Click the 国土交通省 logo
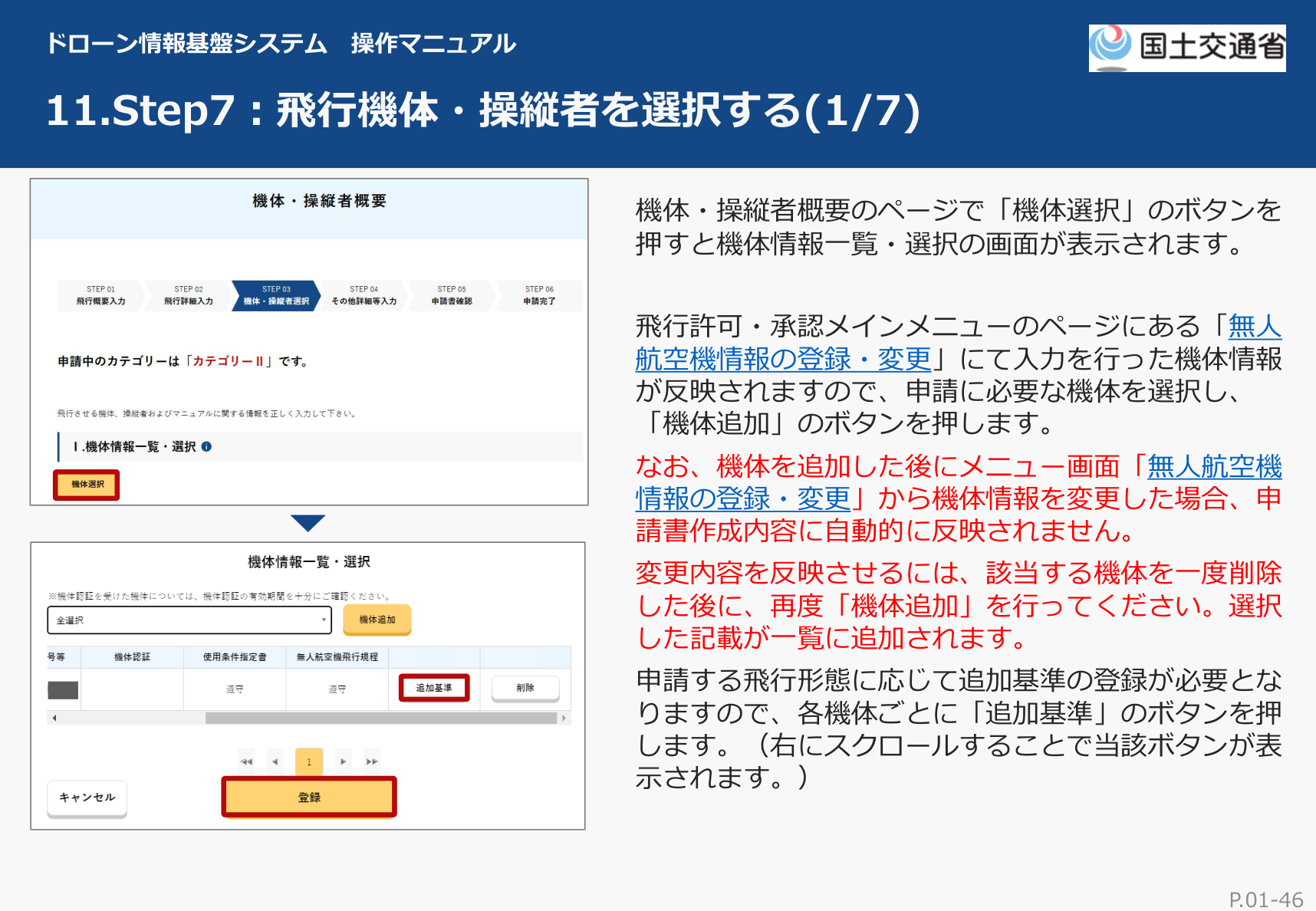Image resolution: width=1316 pixels, height=911 pixels. pyautogui.click(x=1187, y=48)
